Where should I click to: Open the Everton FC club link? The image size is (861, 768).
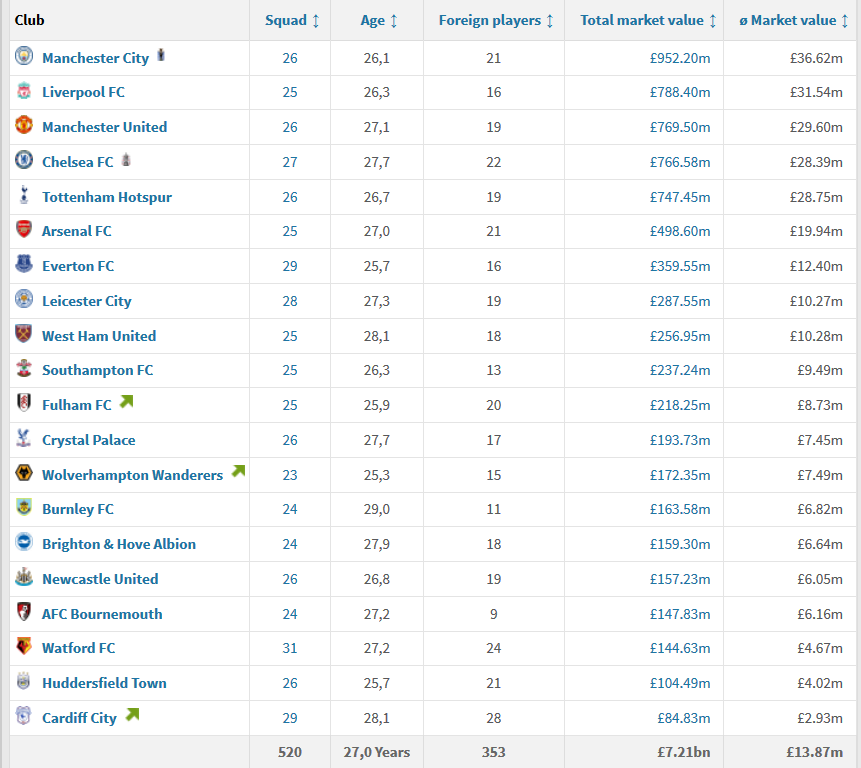click(x=78, y=266)
